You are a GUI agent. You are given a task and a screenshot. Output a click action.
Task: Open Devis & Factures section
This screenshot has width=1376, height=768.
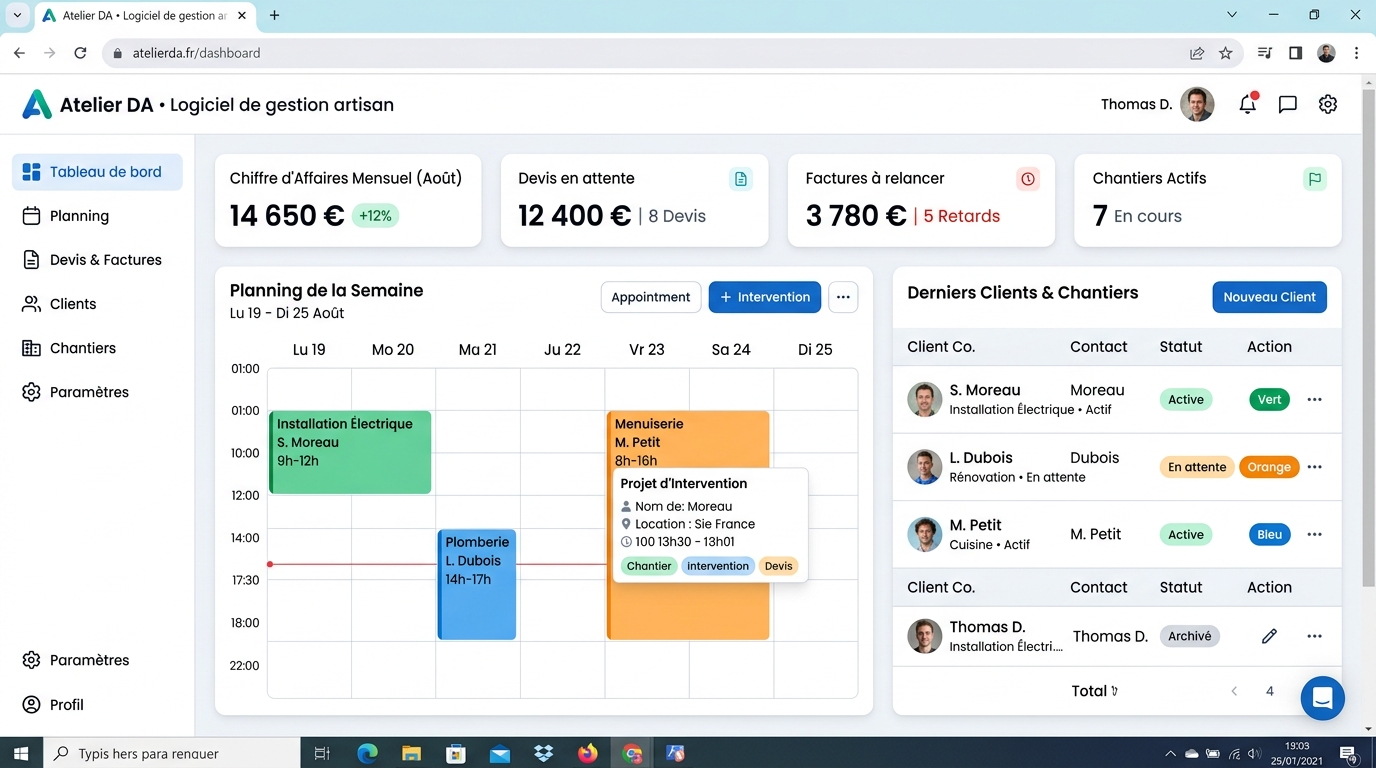97,260
